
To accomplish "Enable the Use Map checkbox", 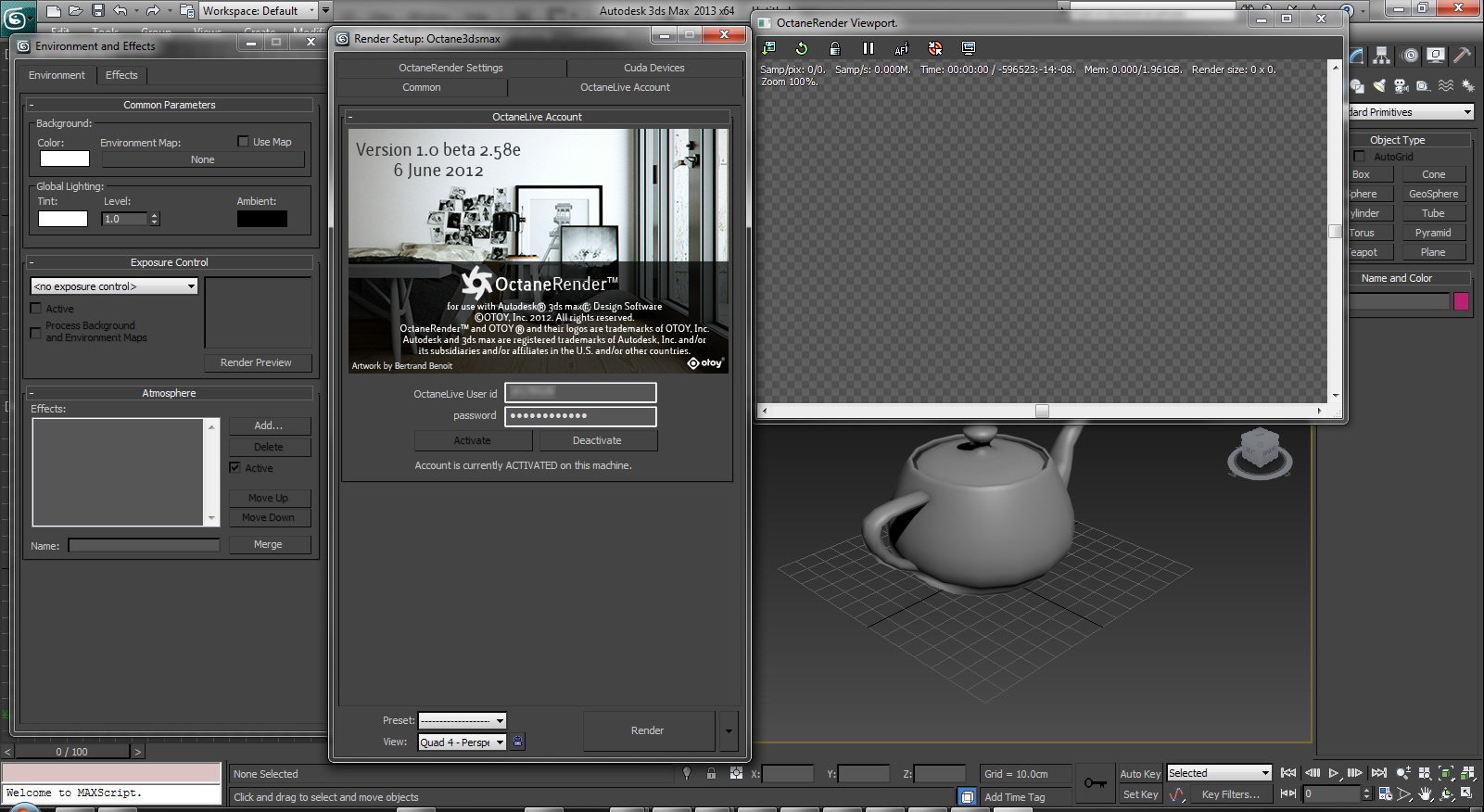I will (243, 142).
